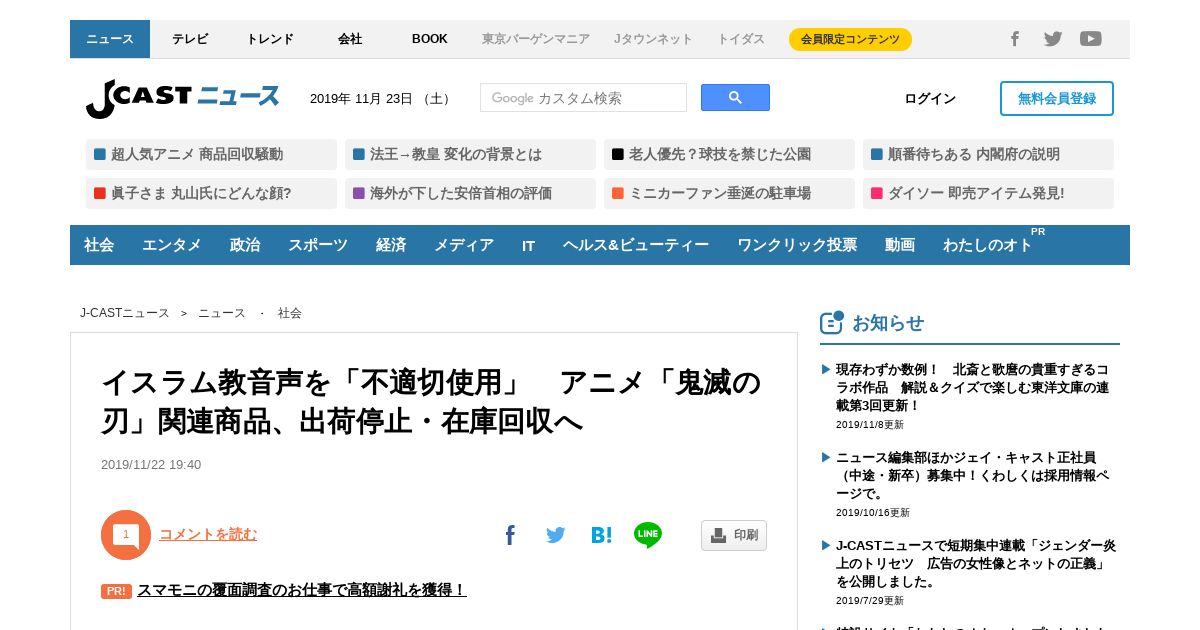Open 海外が下した安倍首相の評価 headline
Image resolution: width=1200 pixels, height=630 pixels.
coord(470,193)
